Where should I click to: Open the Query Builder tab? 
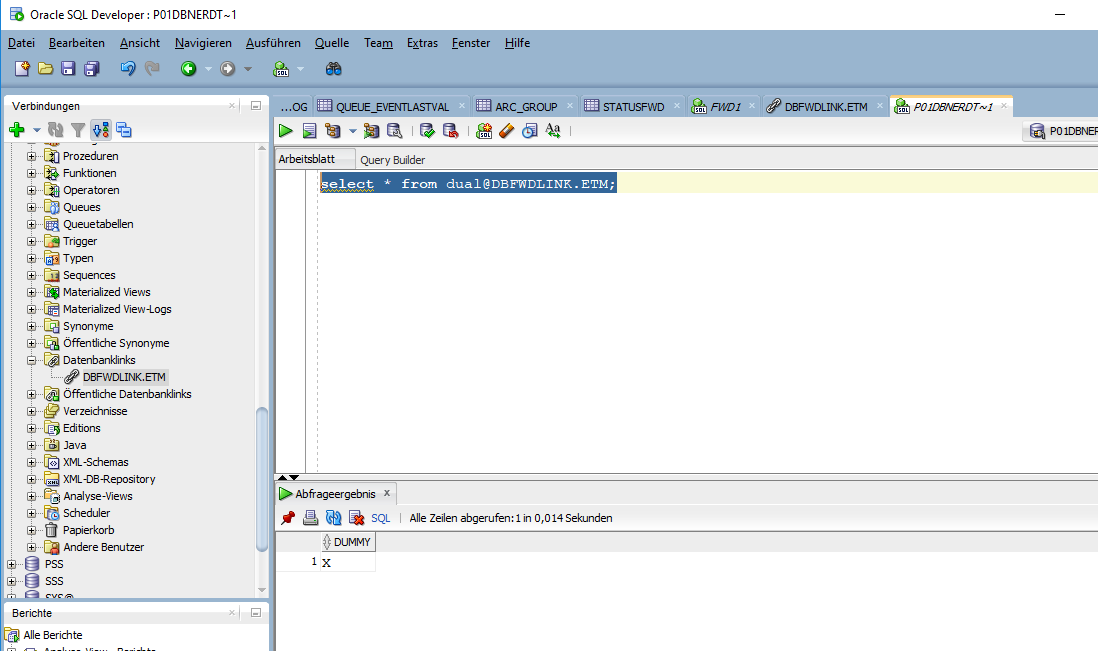[x=392, y=160]
